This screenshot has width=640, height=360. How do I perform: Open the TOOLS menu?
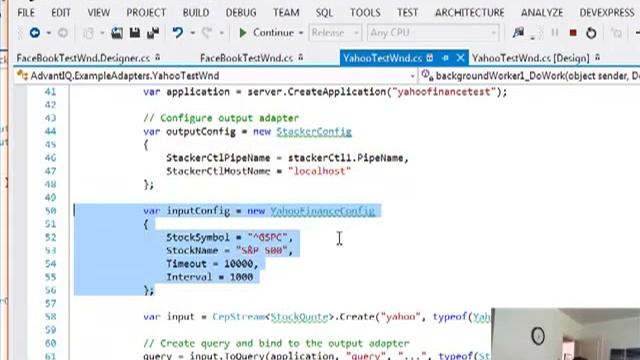click(x=365, y=13)
